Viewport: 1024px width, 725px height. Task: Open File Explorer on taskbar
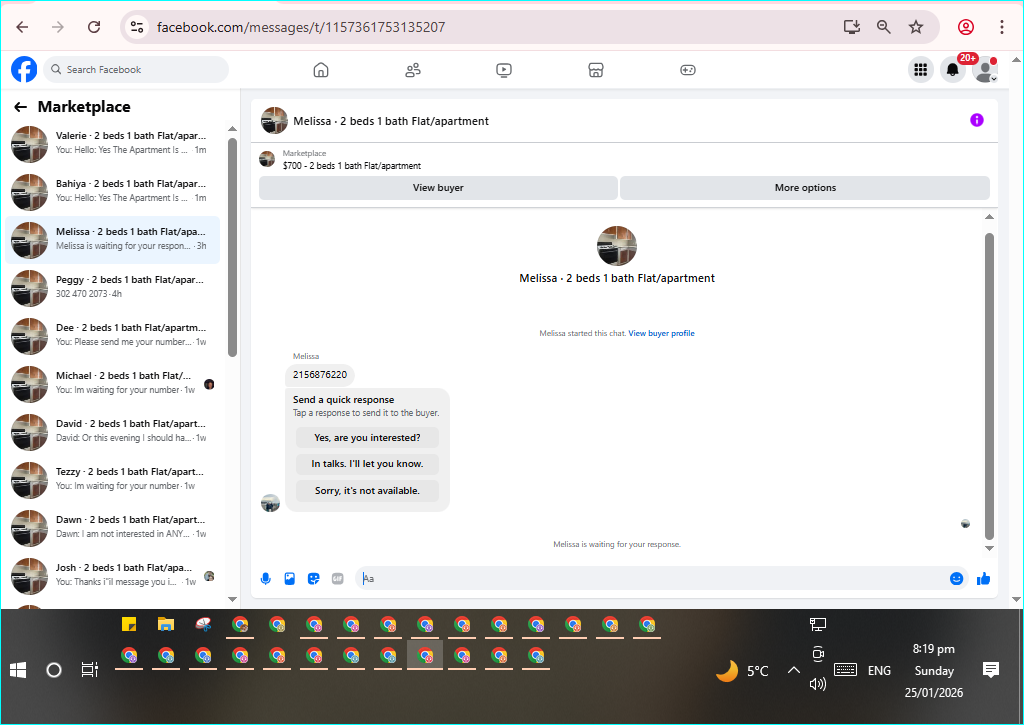(166, 624)
